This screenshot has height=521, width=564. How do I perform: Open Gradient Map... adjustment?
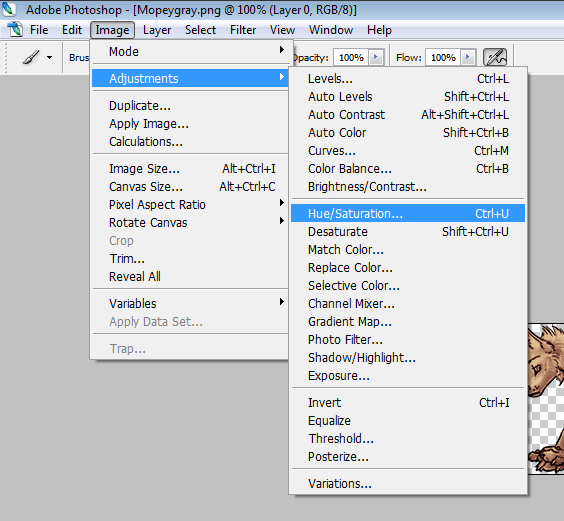pos(408,321)
